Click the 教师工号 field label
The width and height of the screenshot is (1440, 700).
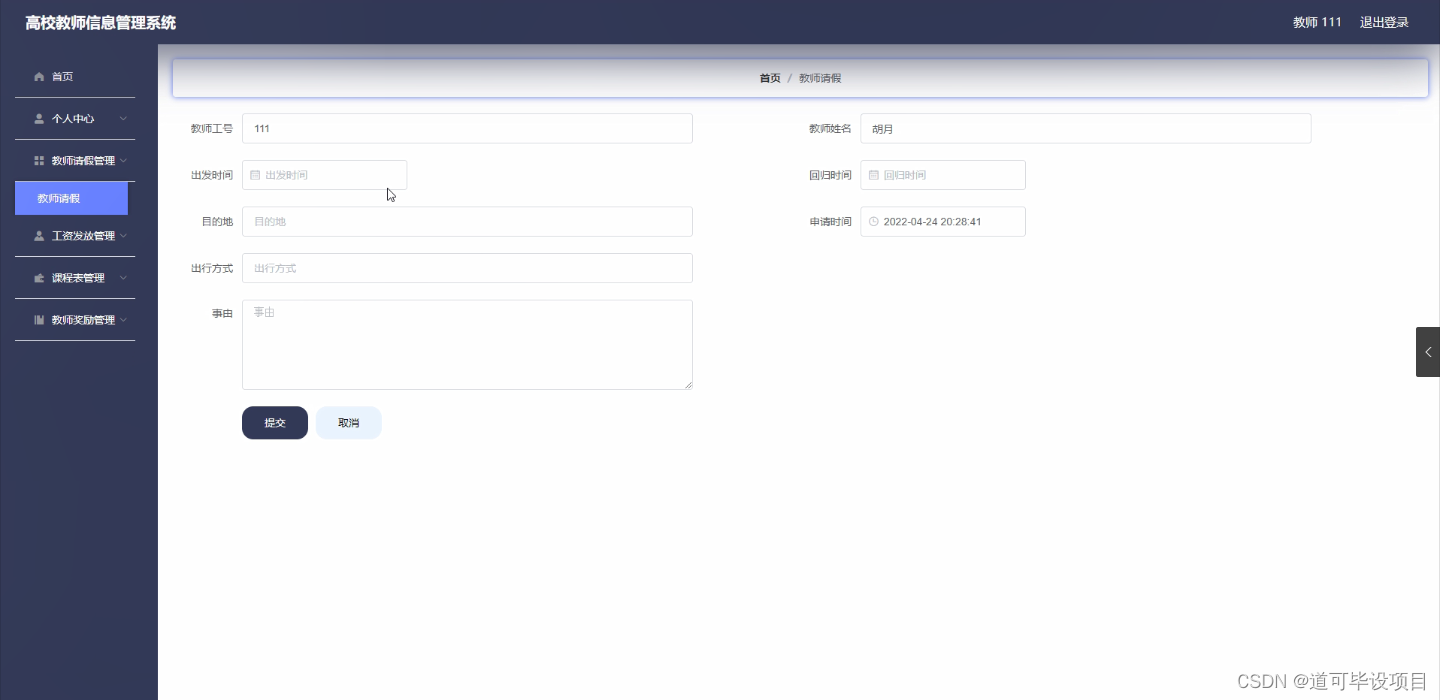click(x=212, y=129)
